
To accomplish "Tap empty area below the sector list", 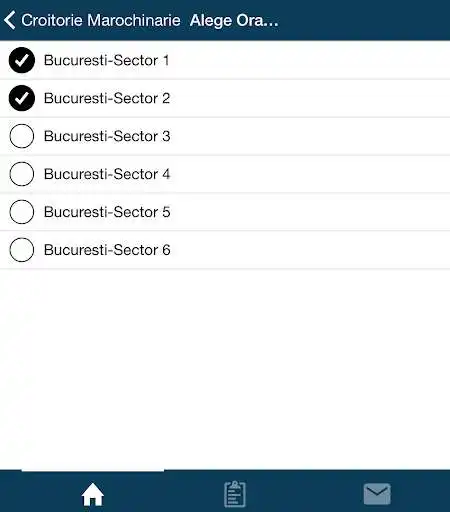I will point(225,368).
